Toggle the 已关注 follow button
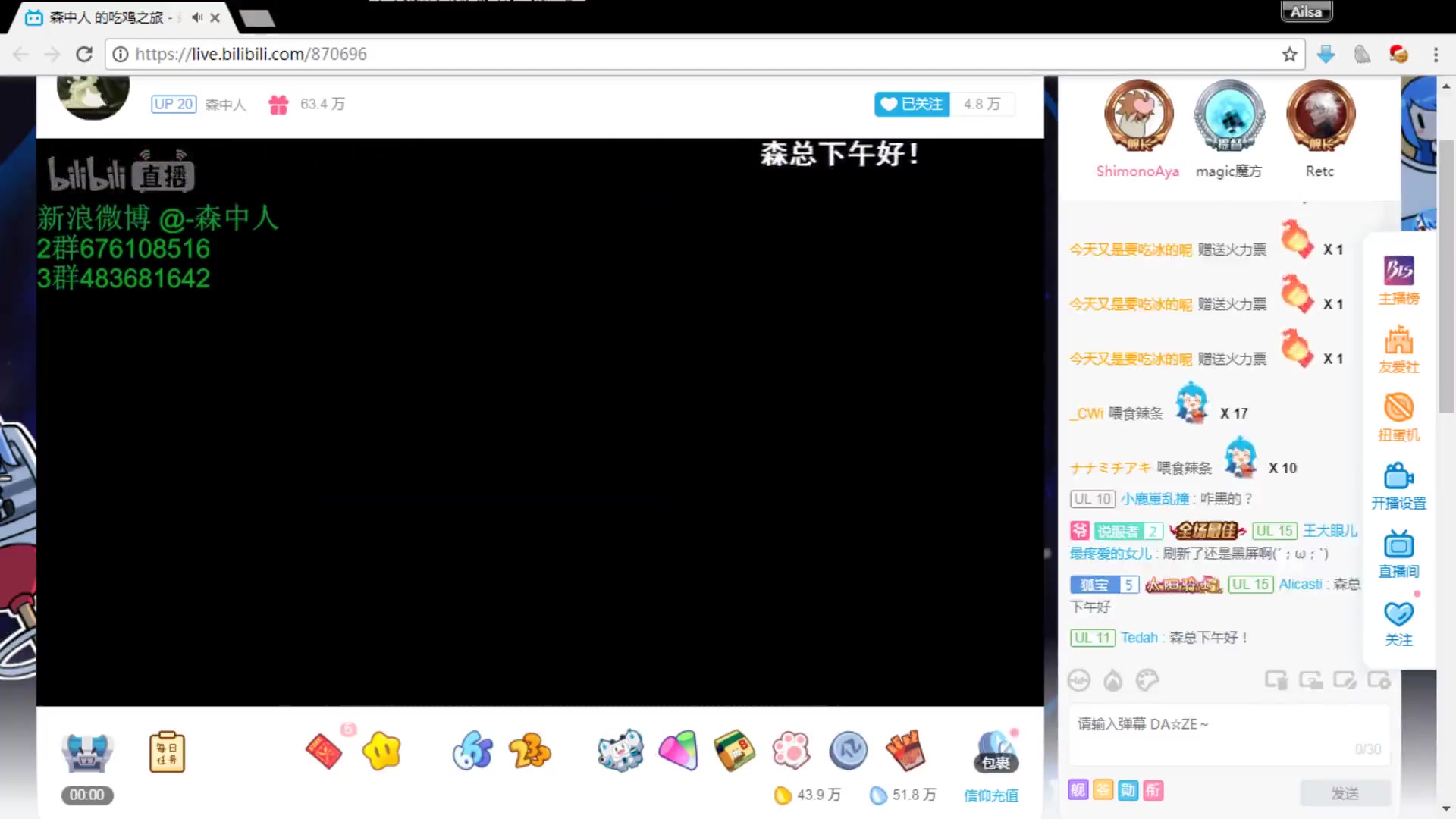The width and height of the screenshot is (1456, 819). click(x=912, y=104)
